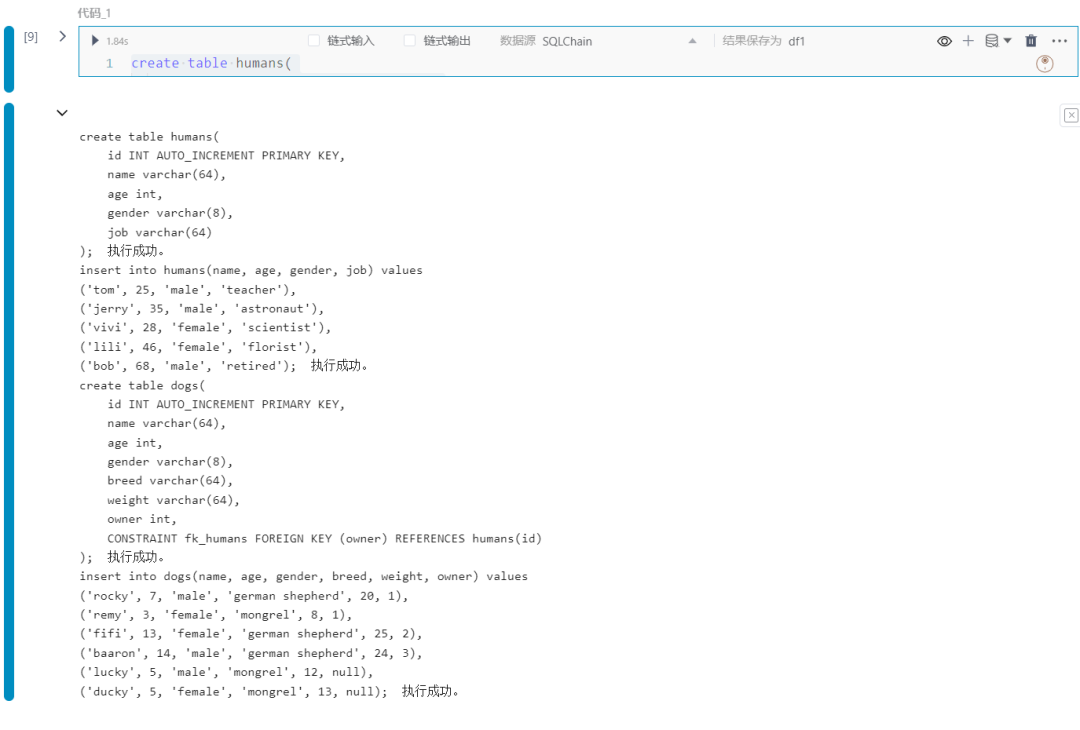Add a new cell with the plus icon
1080x730 pixels.
[968, 41]
